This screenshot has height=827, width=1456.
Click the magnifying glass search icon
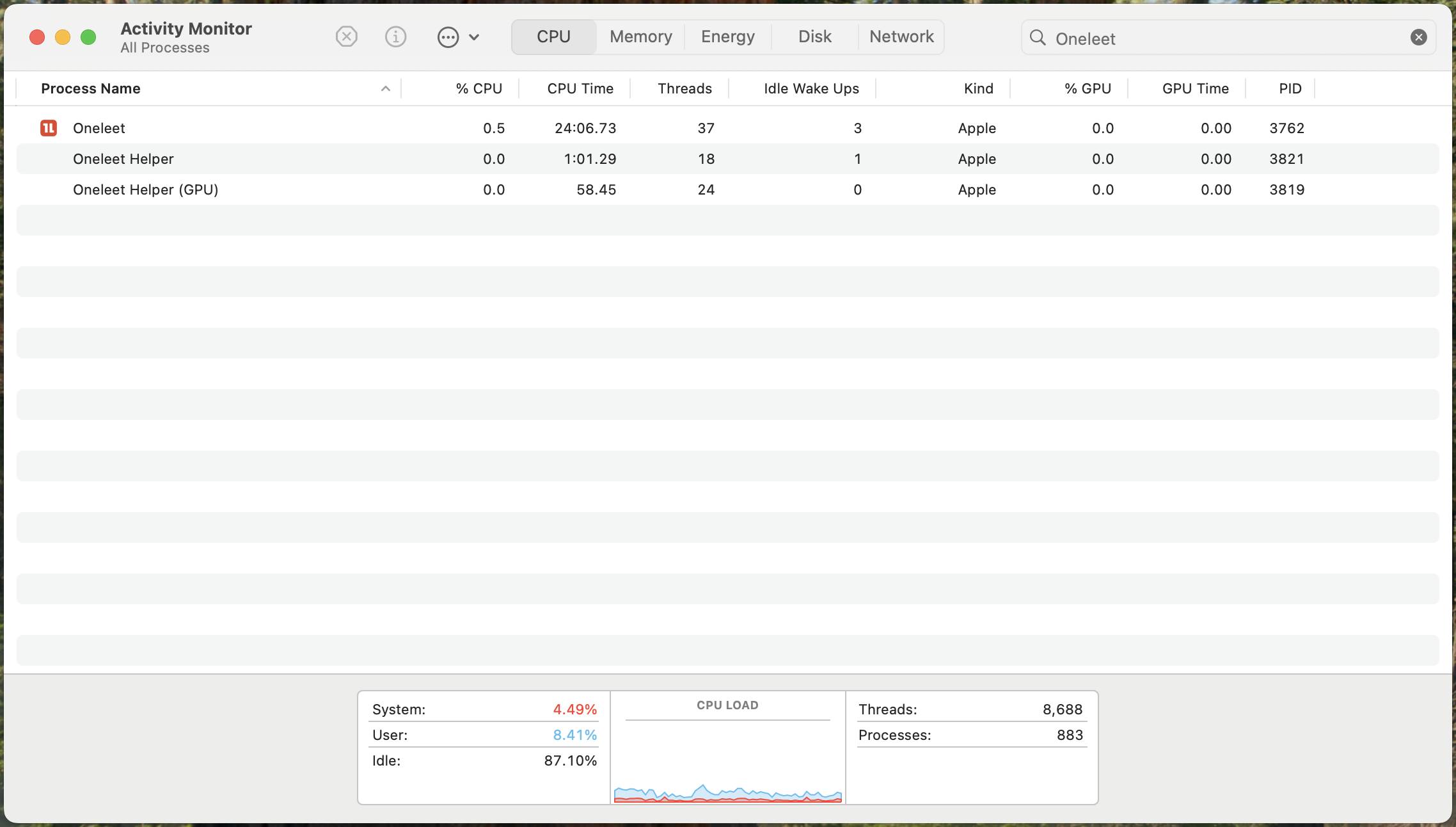1039,38
